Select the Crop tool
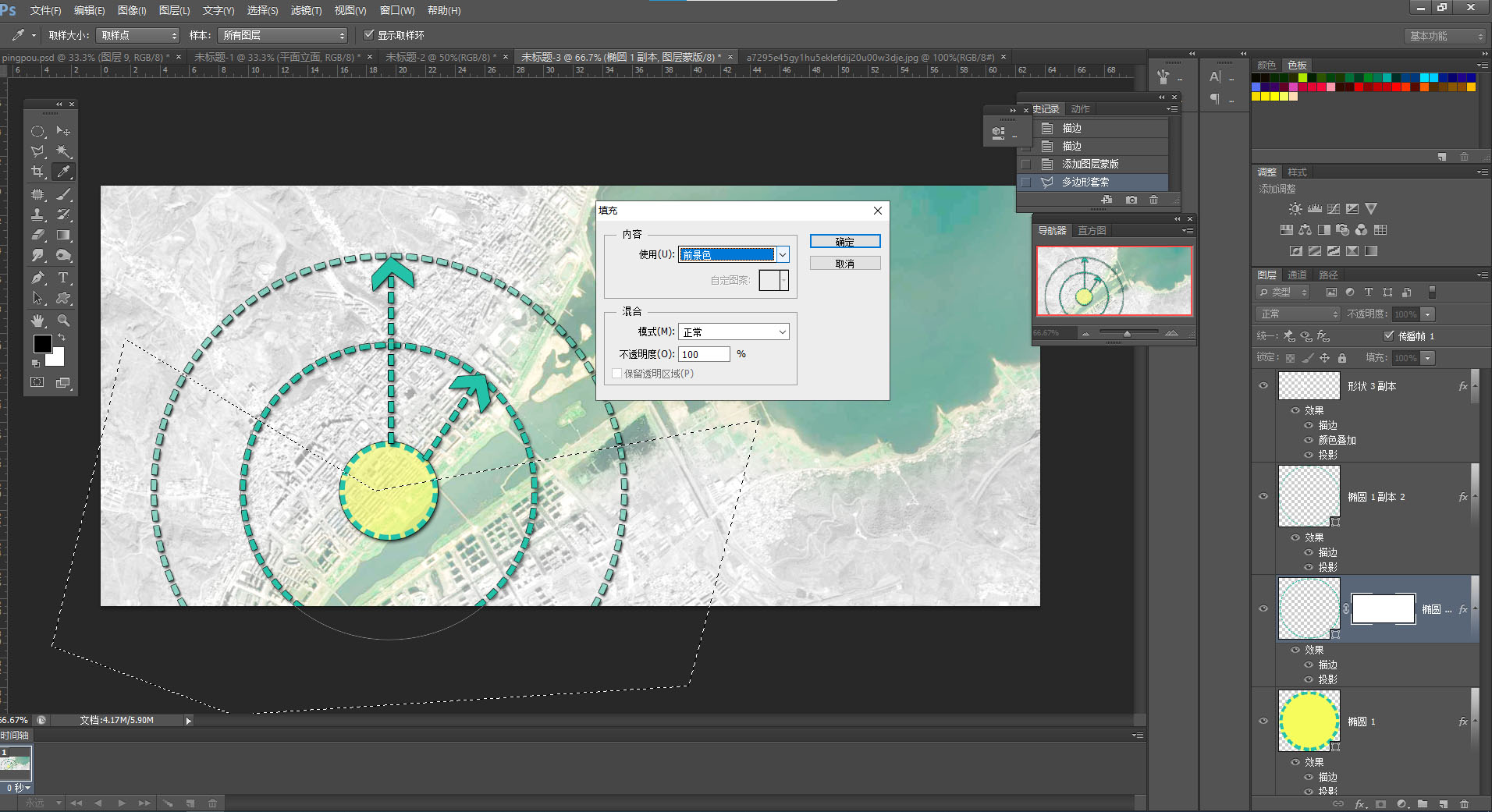 37,172
